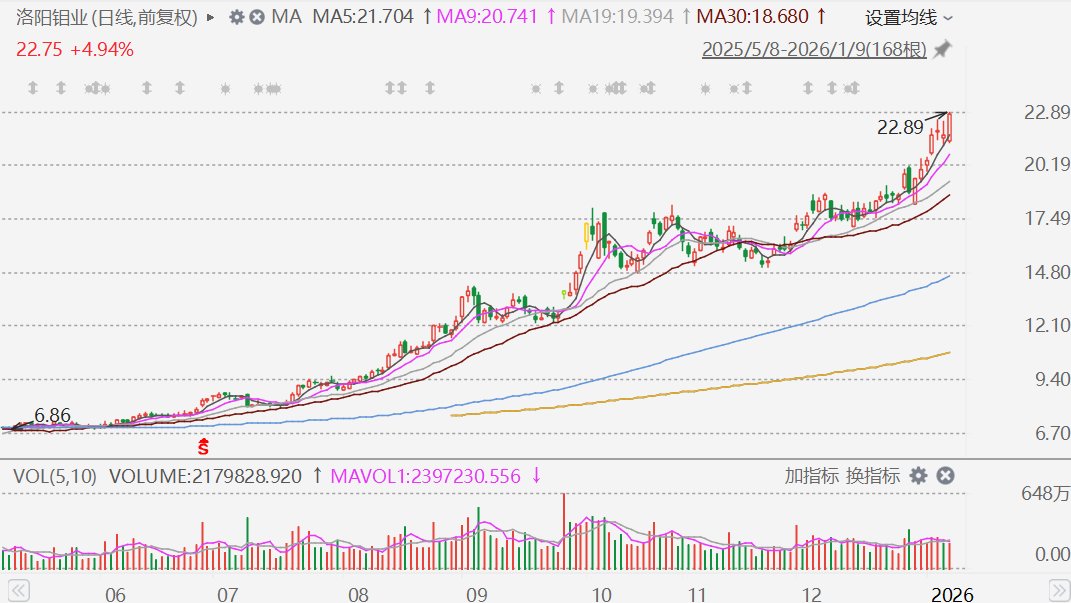Click the VOLUME:2179828.920 readout
Screen dimensions: 1071x603
click(205, 476)
